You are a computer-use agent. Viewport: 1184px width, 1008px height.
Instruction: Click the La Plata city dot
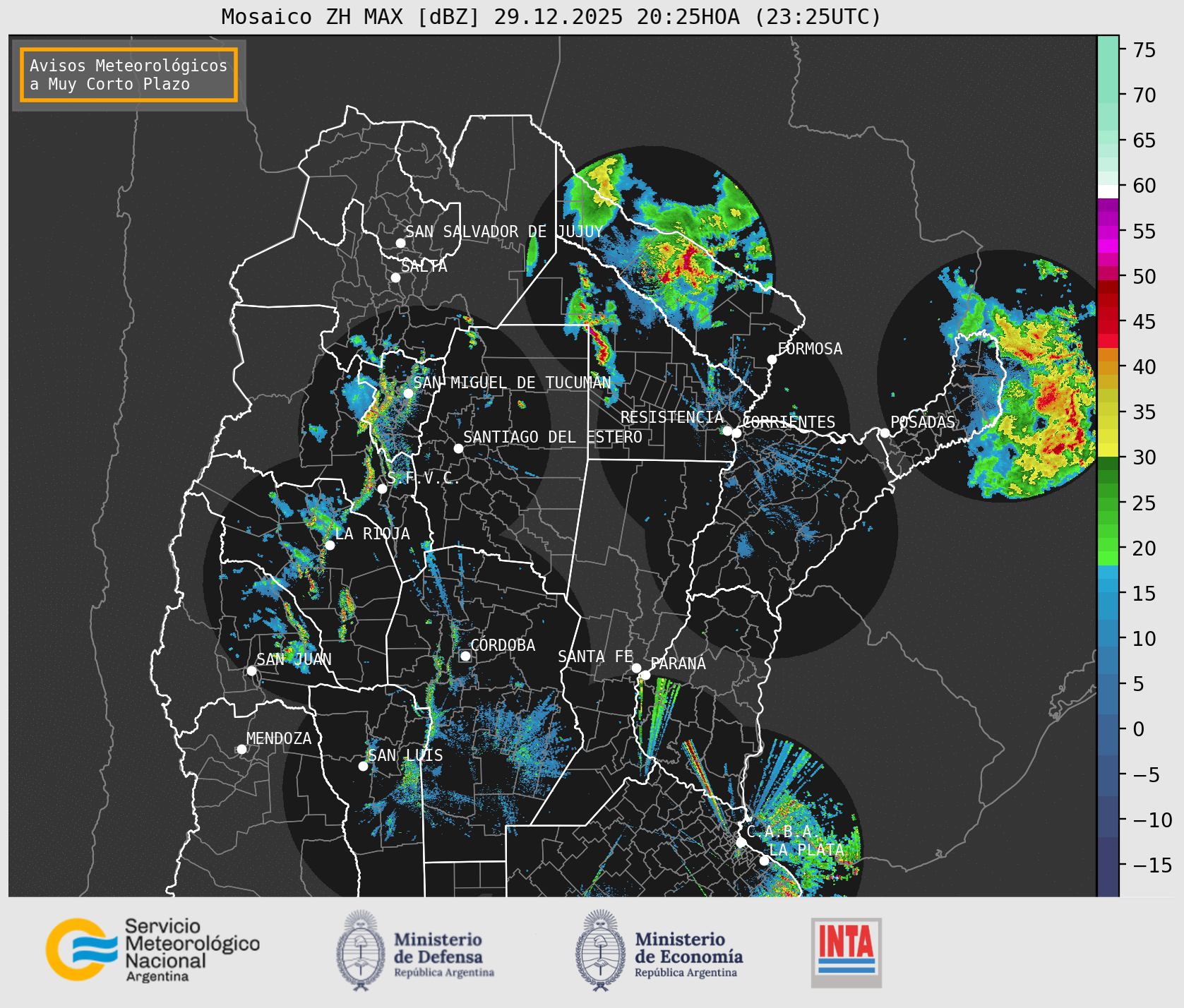click(x=764, y=860)
